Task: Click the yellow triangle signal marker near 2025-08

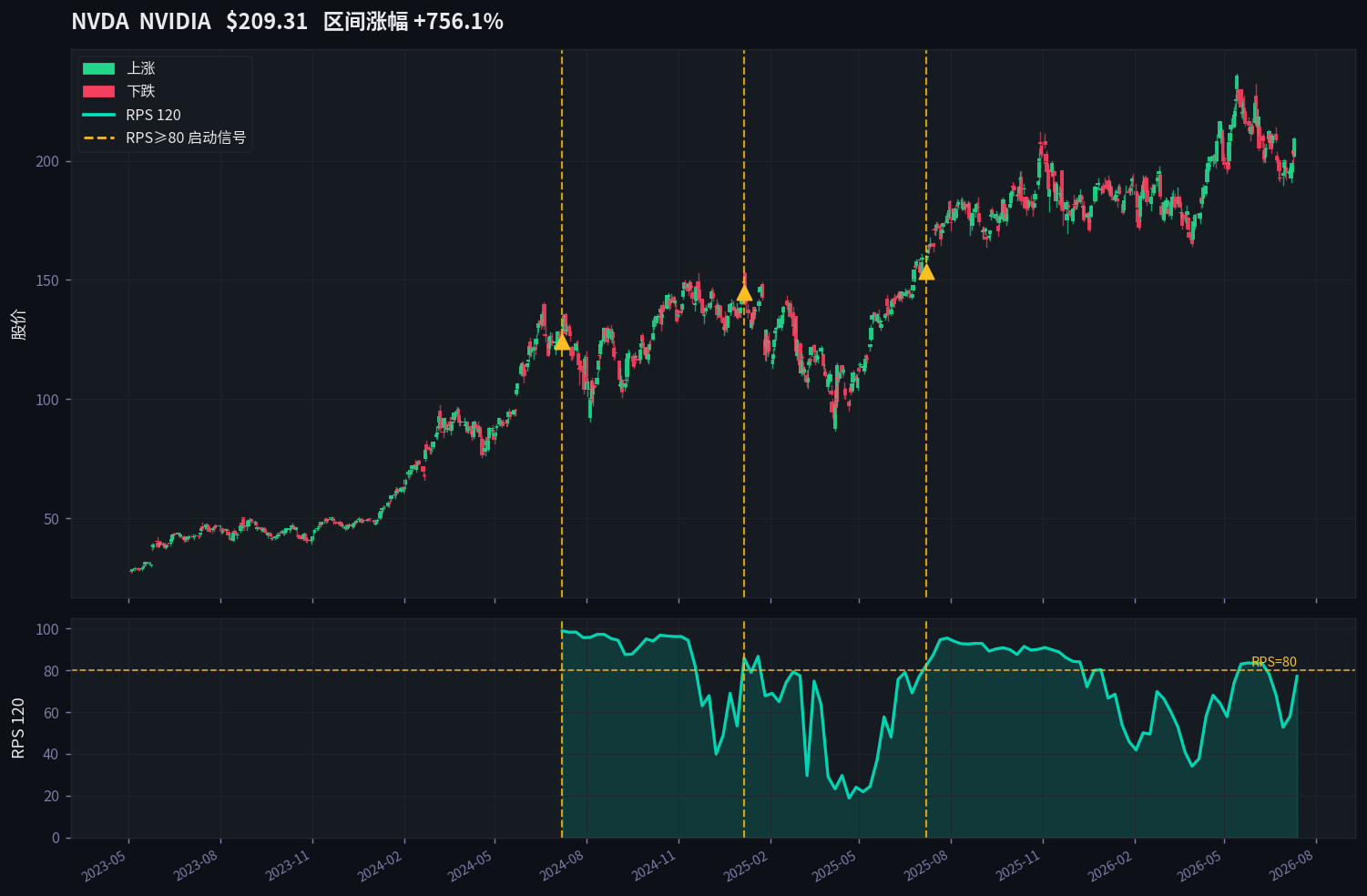Action: 926,271
